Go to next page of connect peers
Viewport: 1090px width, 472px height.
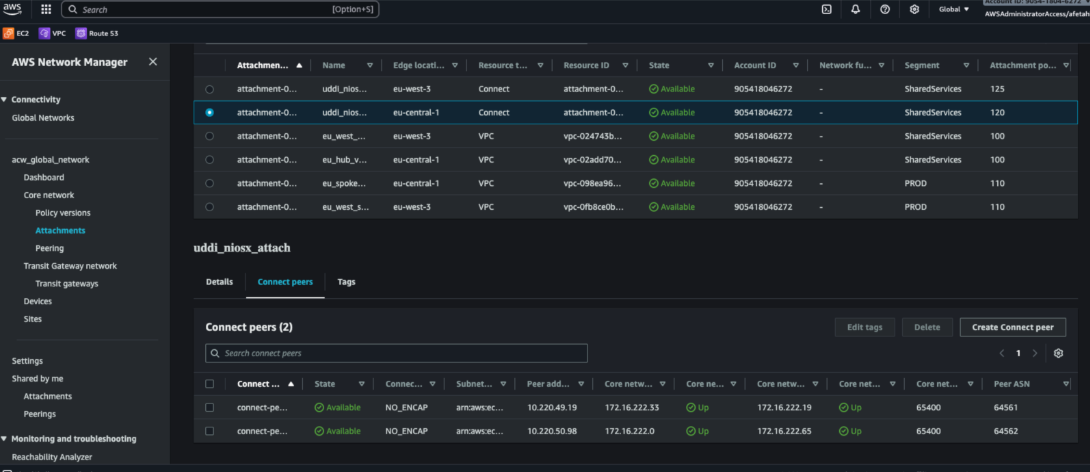coord(1034,353)
